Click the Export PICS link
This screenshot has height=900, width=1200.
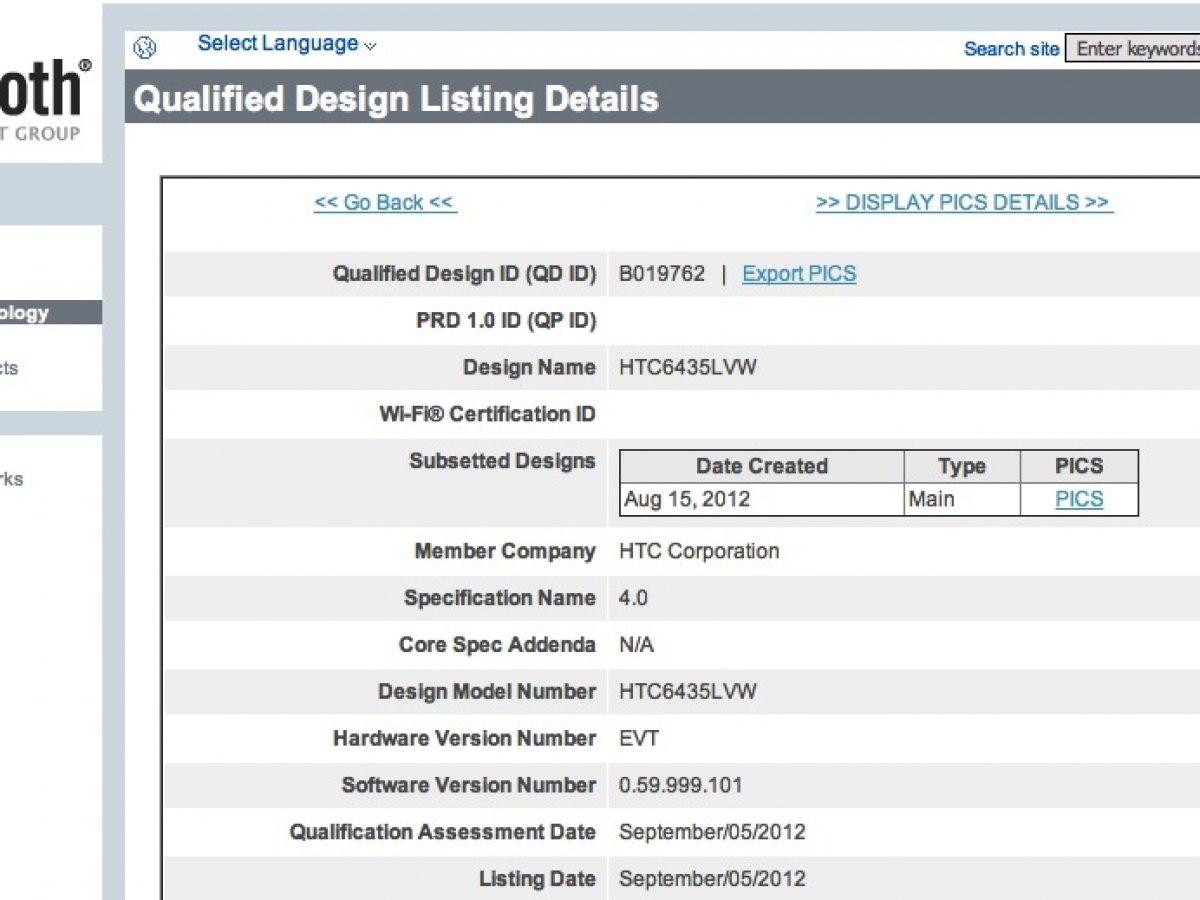798,274
